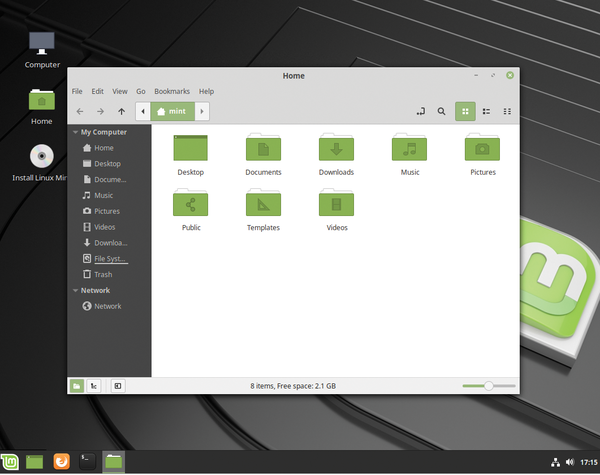Click the path bar right scroll arrow
The height and width of the screenshot is (475, 600).
[x=202, y=111]
